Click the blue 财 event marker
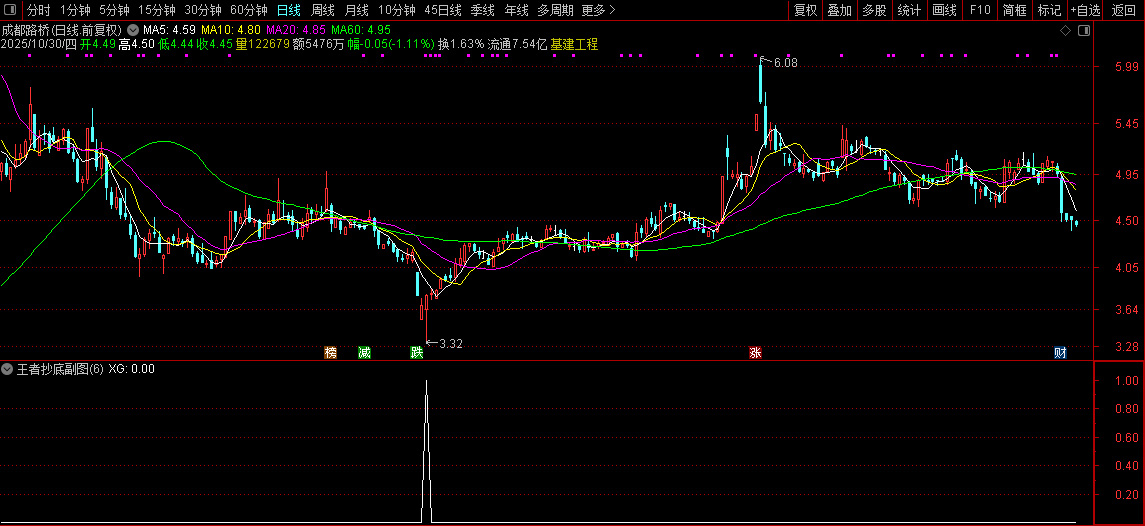The image size is (1145, 526). 1060,353
